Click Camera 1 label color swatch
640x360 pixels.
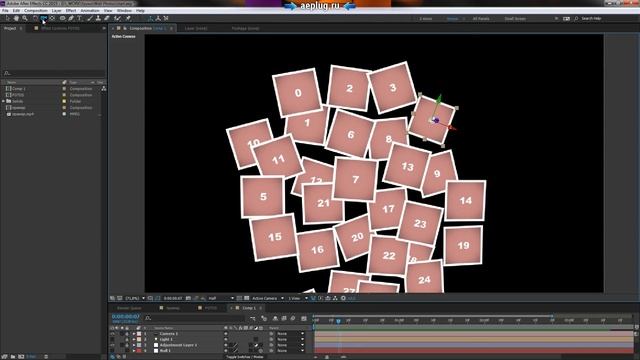139,334
